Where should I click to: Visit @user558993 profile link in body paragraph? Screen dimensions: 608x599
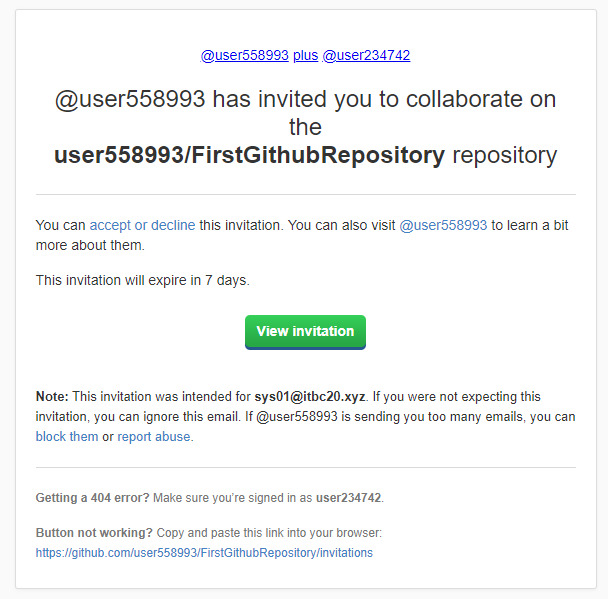443,225
